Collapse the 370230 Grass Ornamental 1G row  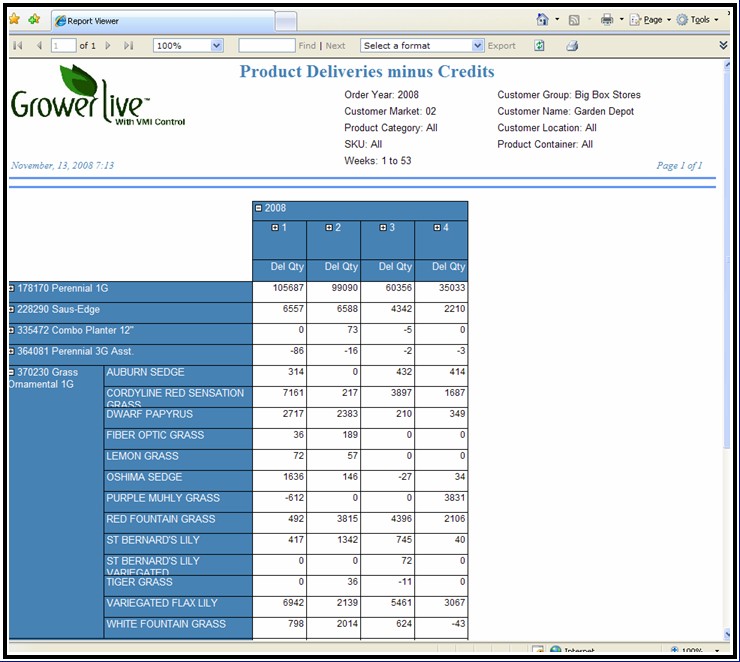pos(12,372)
